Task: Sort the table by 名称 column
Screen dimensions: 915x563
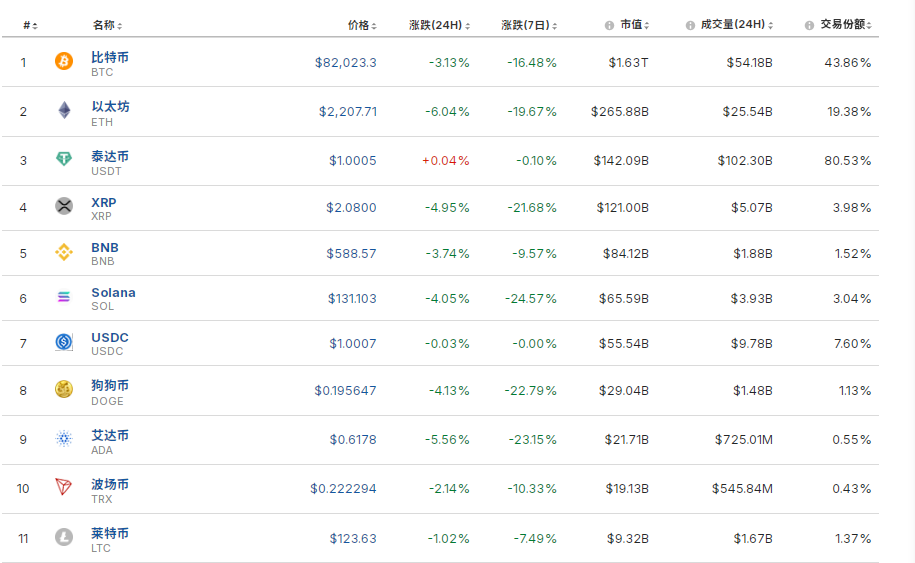Action: coord(107,25)
